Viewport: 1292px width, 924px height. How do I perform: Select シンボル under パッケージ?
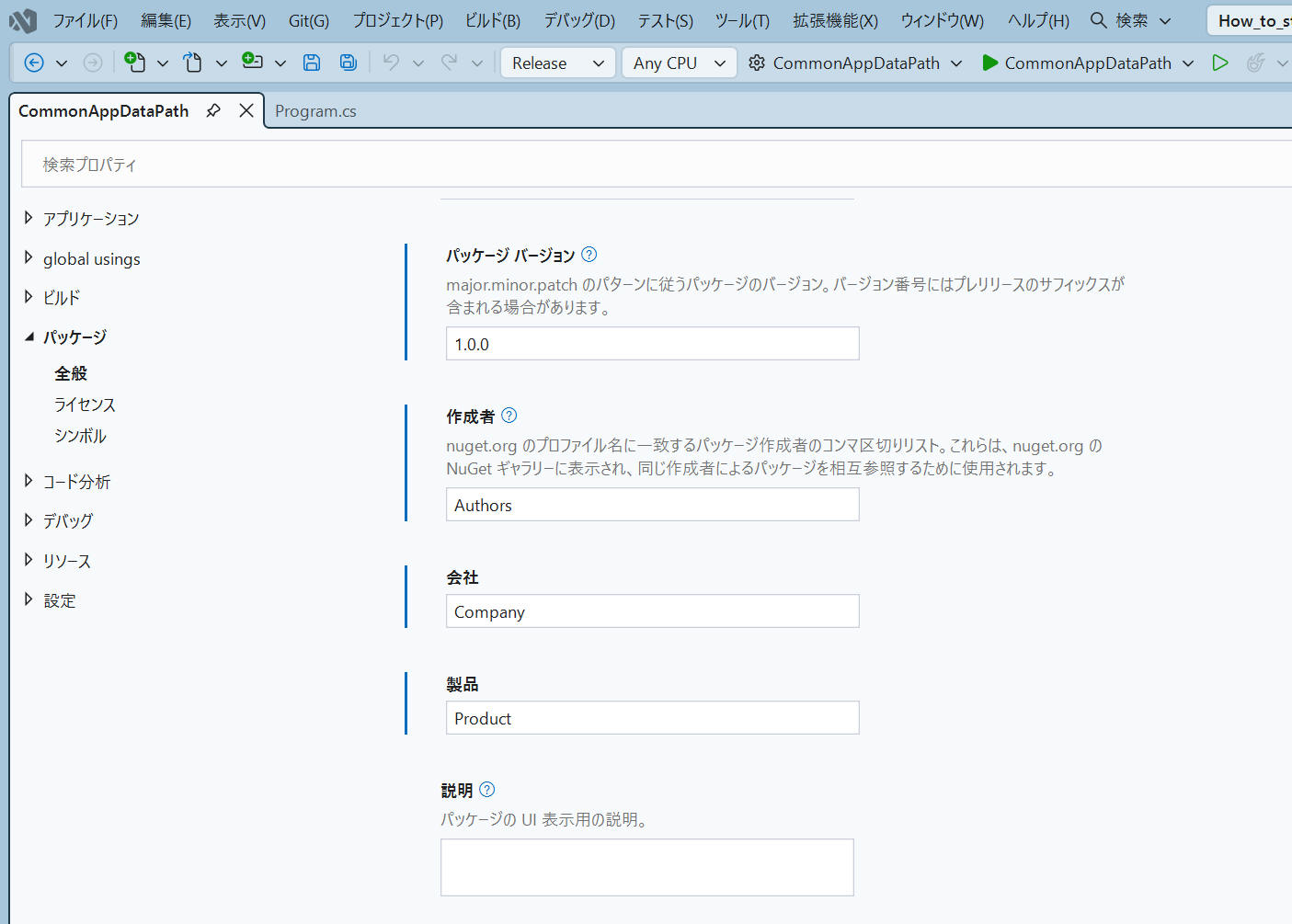80,436
